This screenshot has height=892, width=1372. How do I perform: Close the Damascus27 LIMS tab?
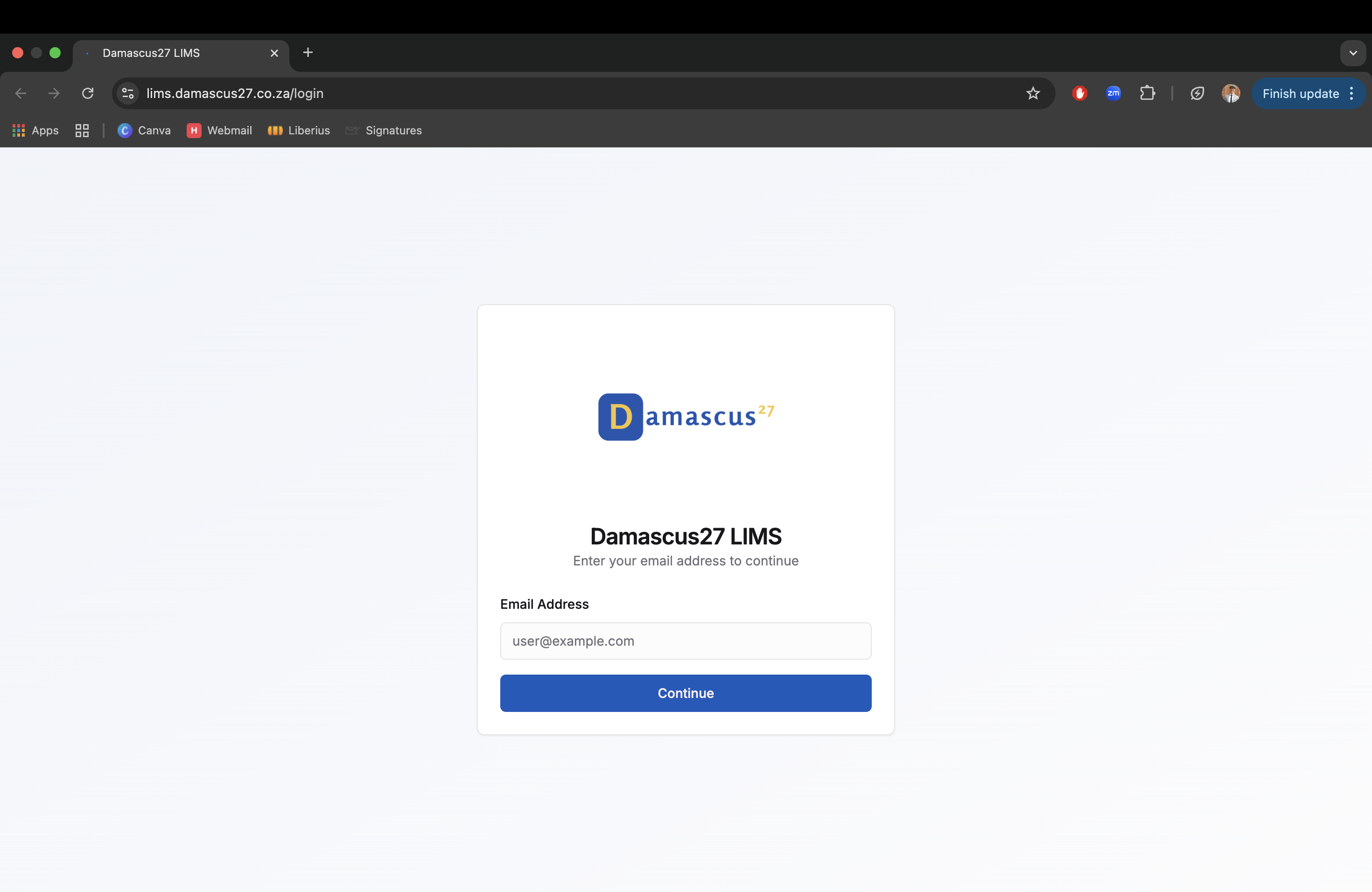[x=274, y=53]
